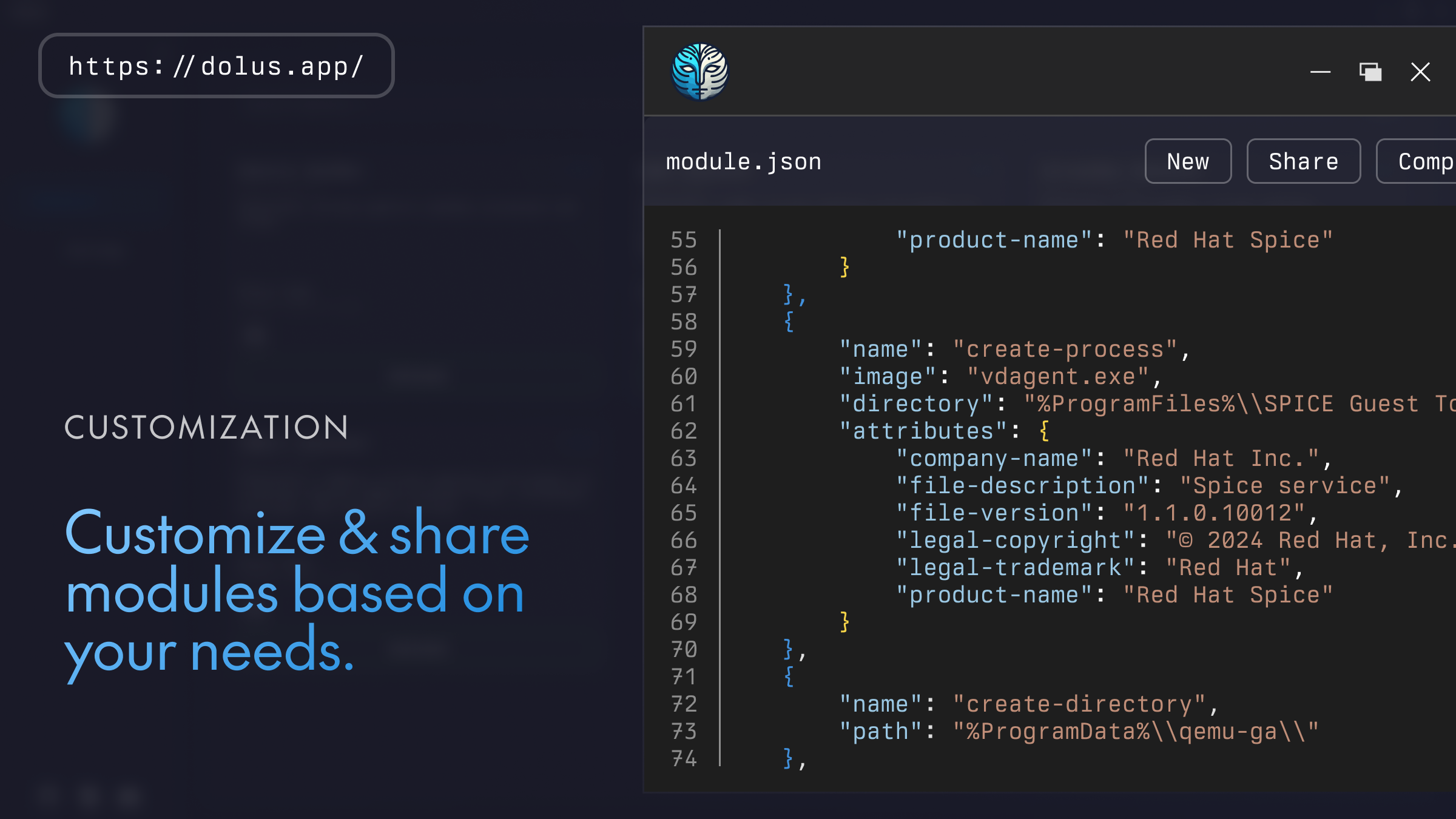Click the yellow closing brace on line 69
This screenshot has height=819, width=1456.
(x=844, y=622)
